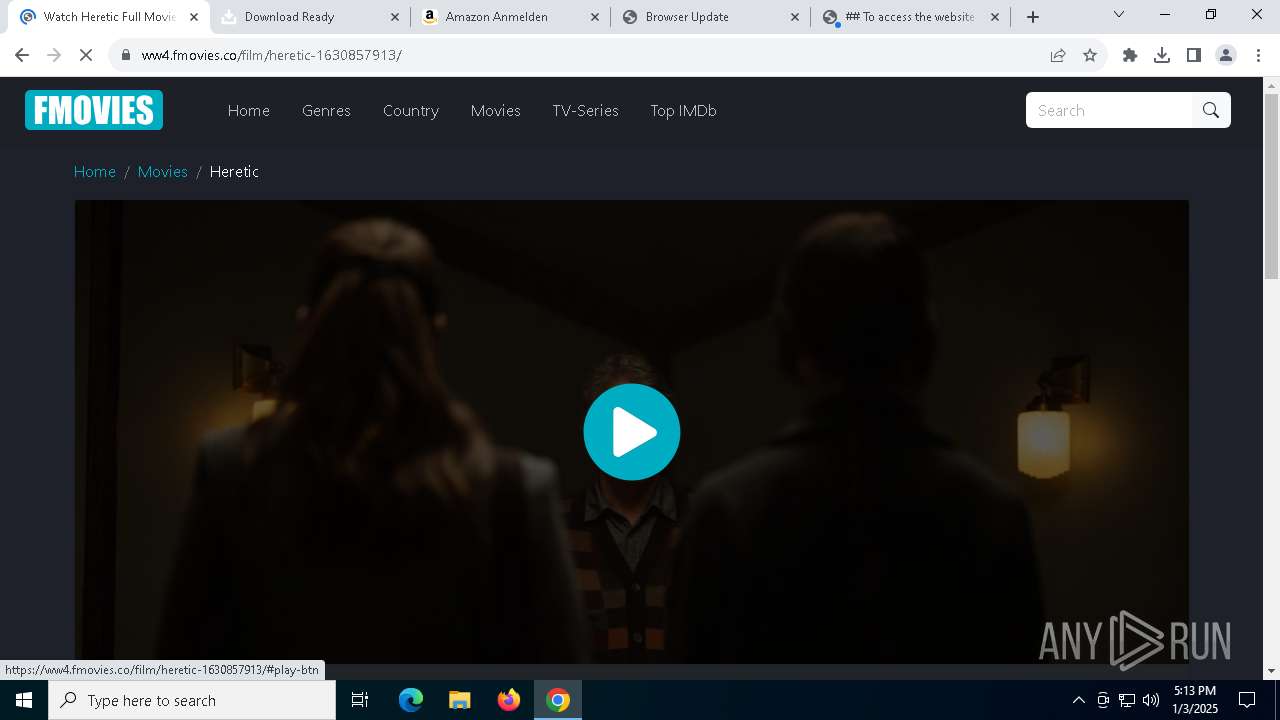Screen dimensions: 1280x720
Task: Click the FMOVIES logo
Action: coord(94,110)
